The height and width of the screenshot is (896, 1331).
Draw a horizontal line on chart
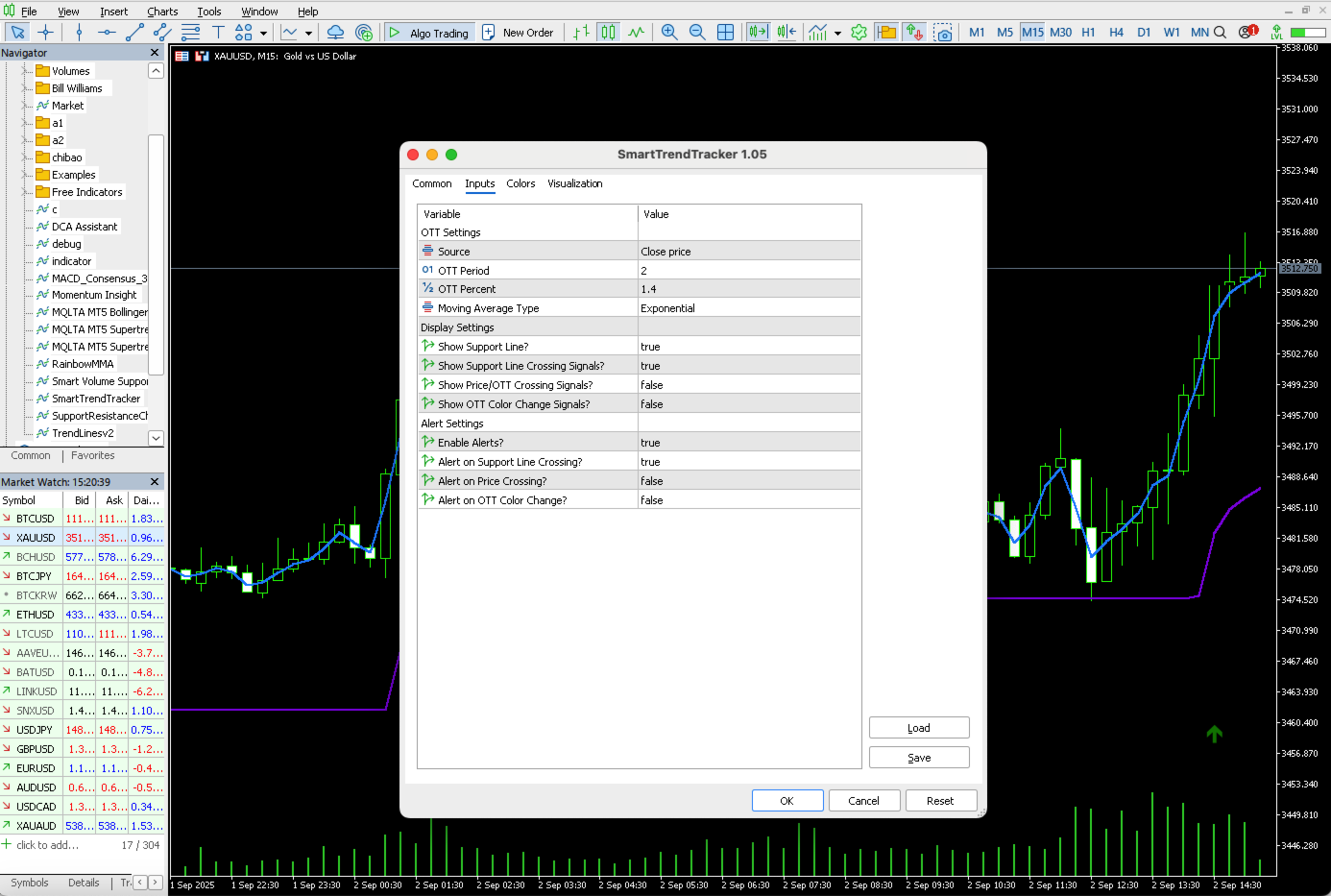[x=107, y=32]
